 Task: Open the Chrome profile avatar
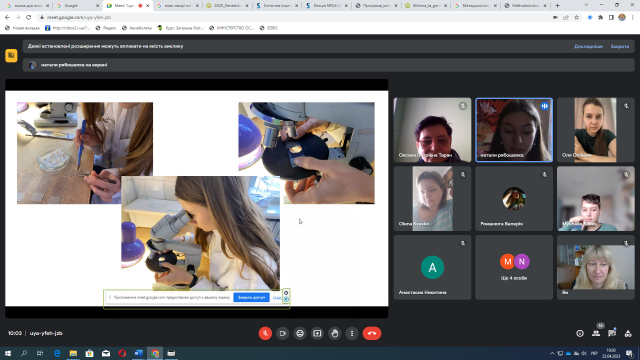tap(622, 18)
